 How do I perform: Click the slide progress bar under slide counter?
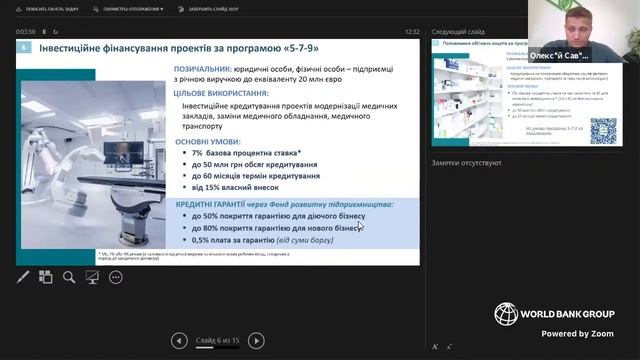click(x=218, y=348)
